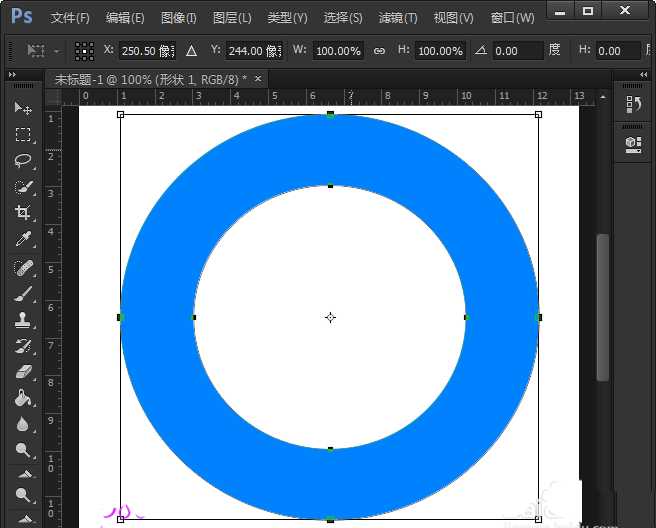The height and width of the screenshot is (528, 656).
Task: Select the Eraser tool
Action: point(22,372)
